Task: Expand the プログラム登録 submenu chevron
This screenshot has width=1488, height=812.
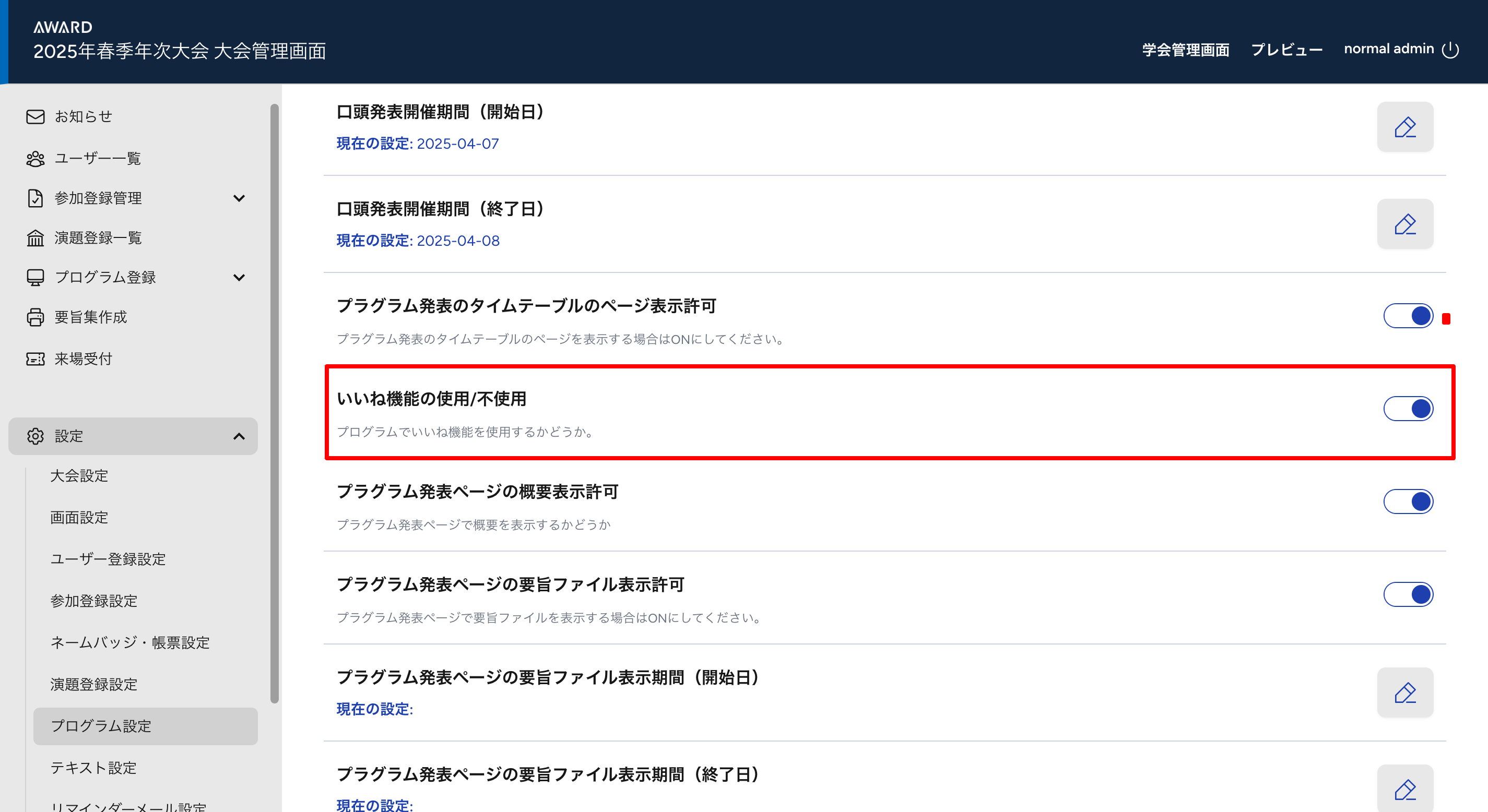Action: (x=239, y=278)
